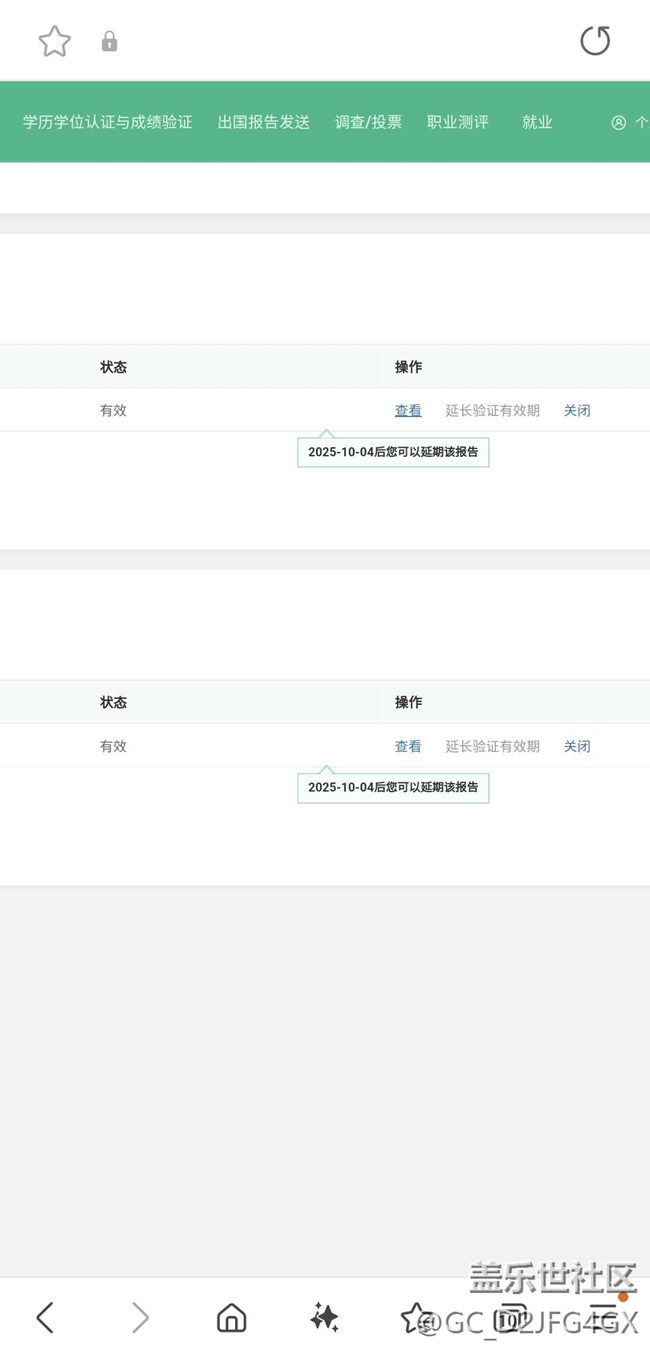Open the tabs switcher showing 10 tabs
Image resolution: width=650 pixels, height=1358 pixels.
click(511, 1318)
